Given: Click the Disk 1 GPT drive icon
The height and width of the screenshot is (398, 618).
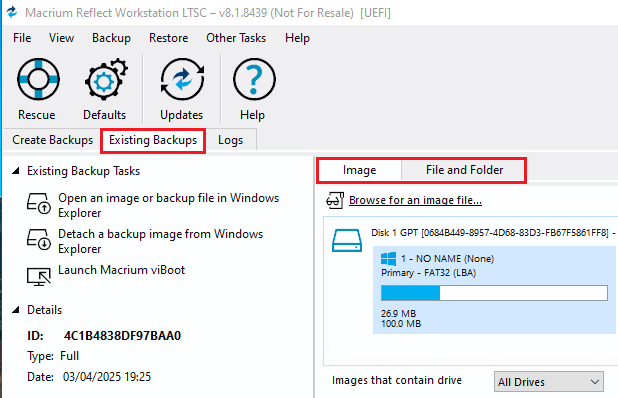Looking at the screenshot, I should pos(347,240).
